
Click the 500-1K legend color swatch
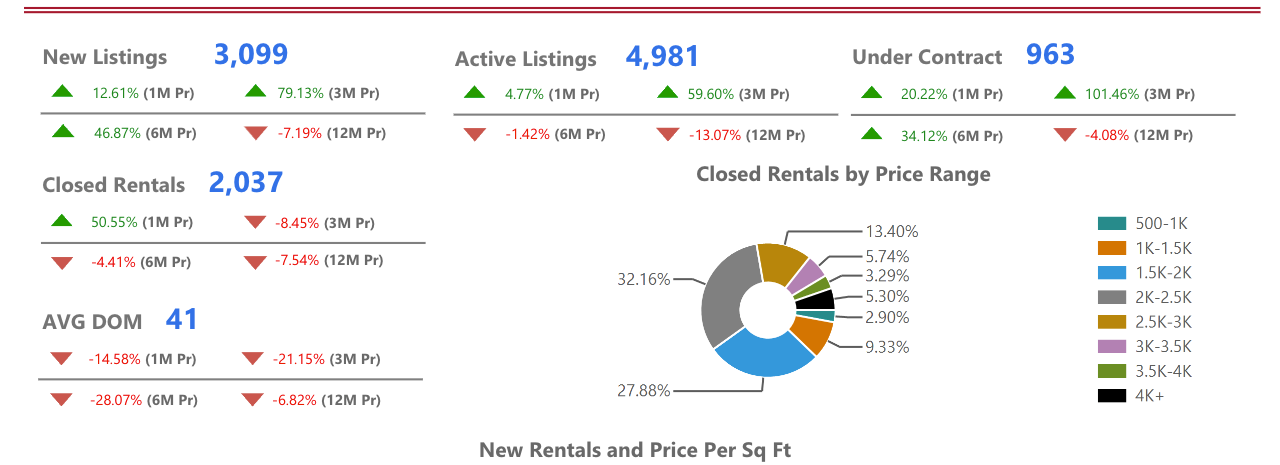[1112, 223]
